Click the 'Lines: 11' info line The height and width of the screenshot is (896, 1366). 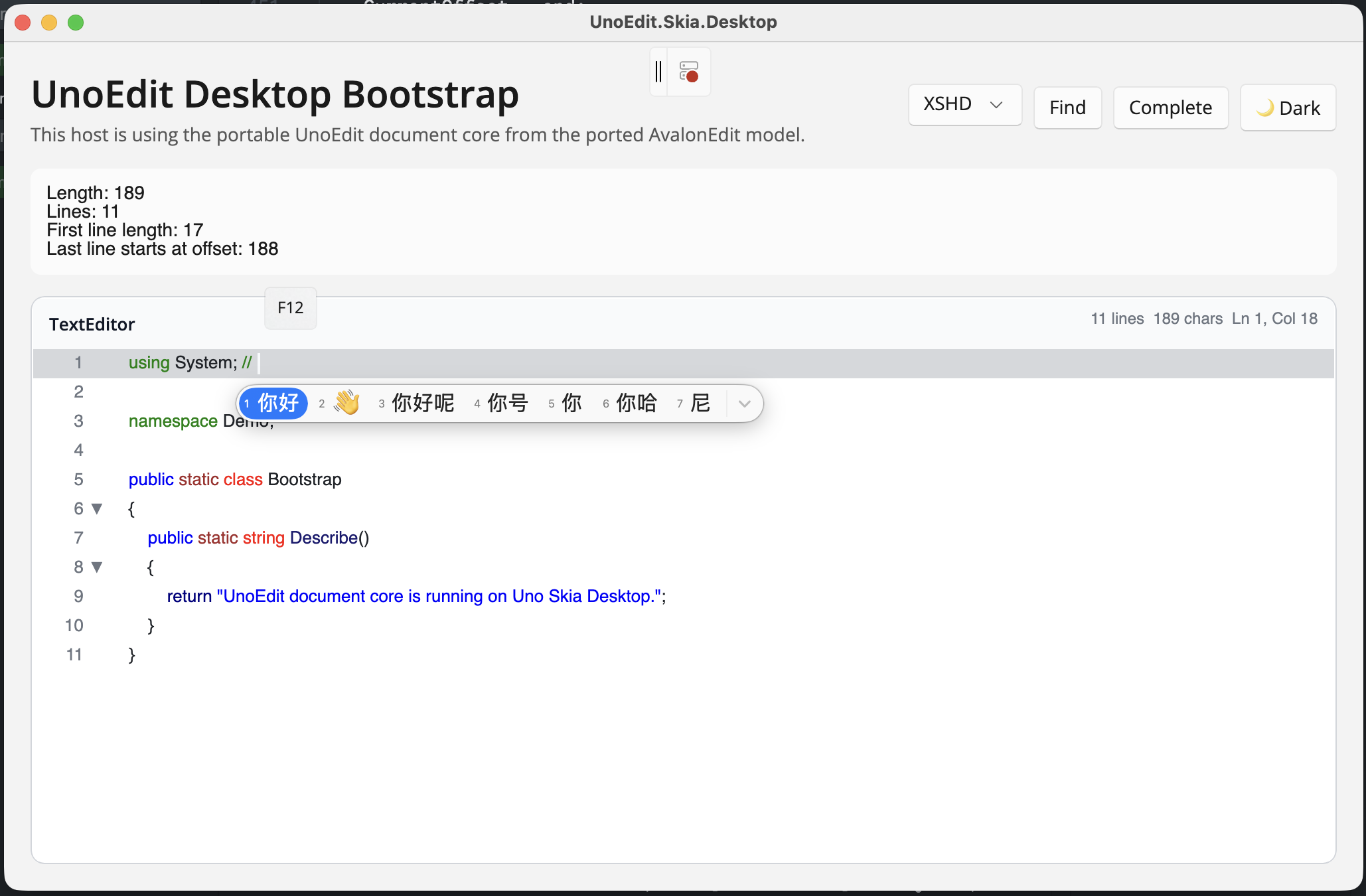click(x=83, y=212)
